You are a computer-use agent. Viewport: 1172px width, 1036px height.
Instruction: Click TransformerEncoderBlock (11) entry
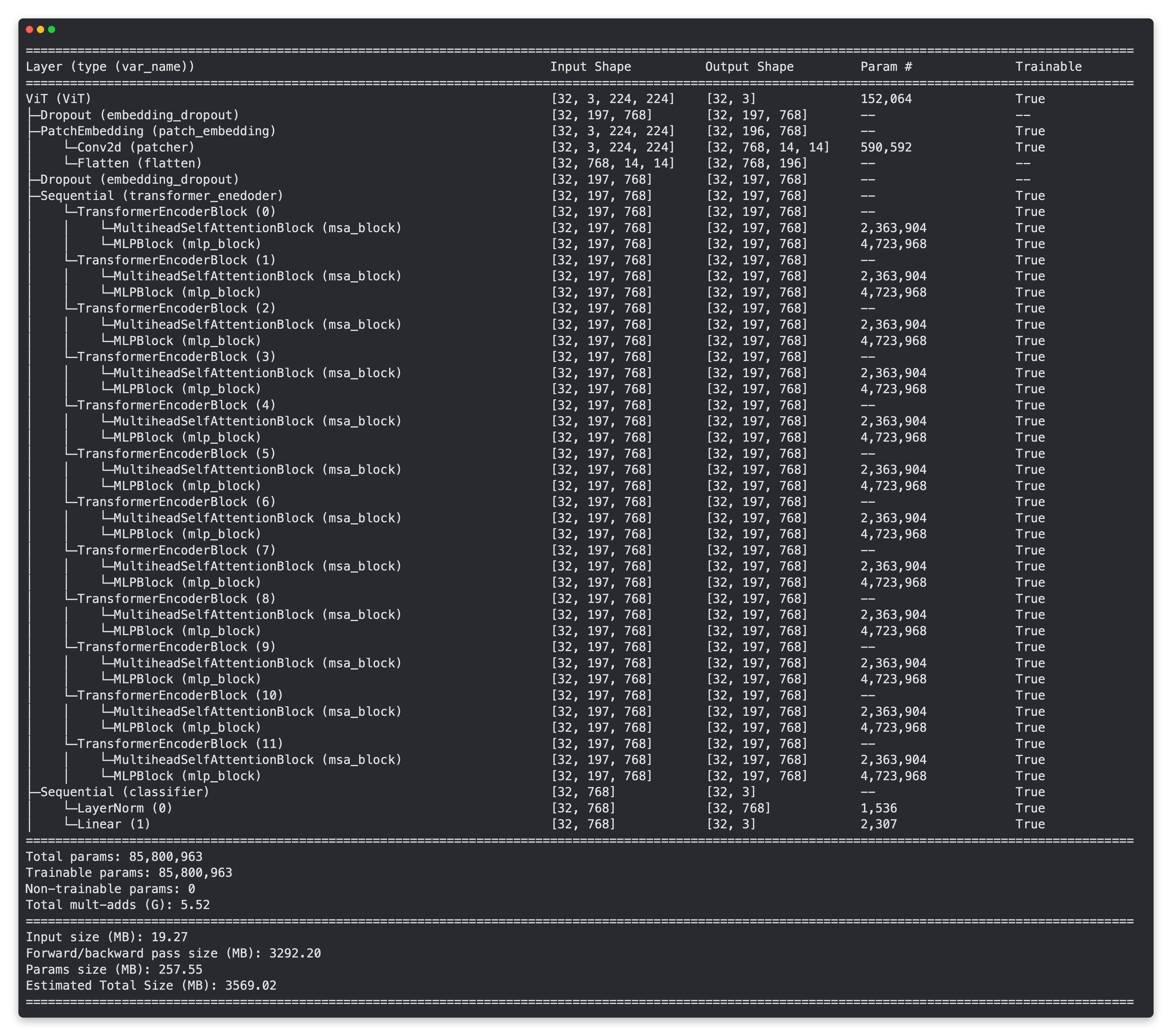(x=180, y=744)
